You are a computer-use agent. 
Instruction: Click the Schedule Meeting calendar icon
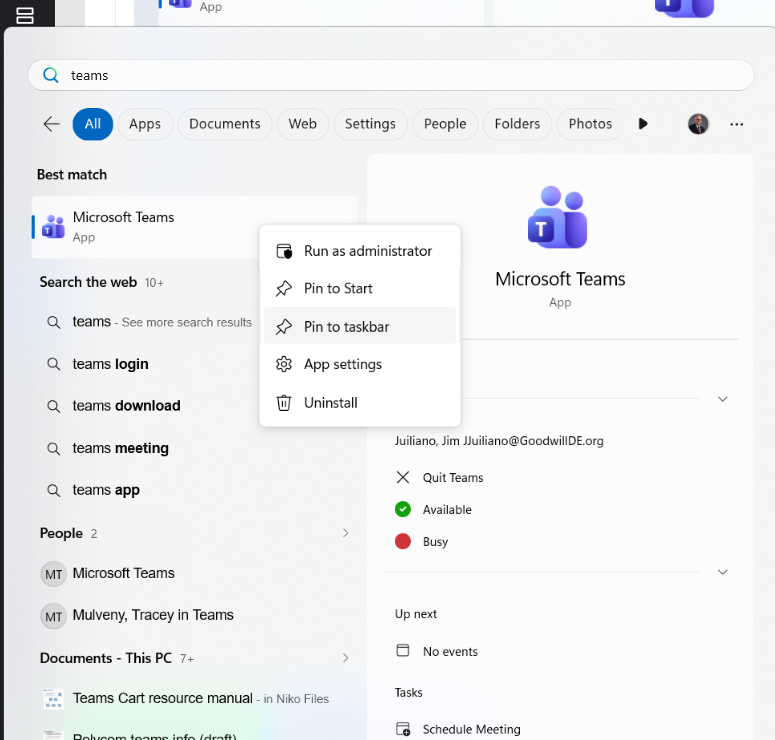[x=403, y=729]
